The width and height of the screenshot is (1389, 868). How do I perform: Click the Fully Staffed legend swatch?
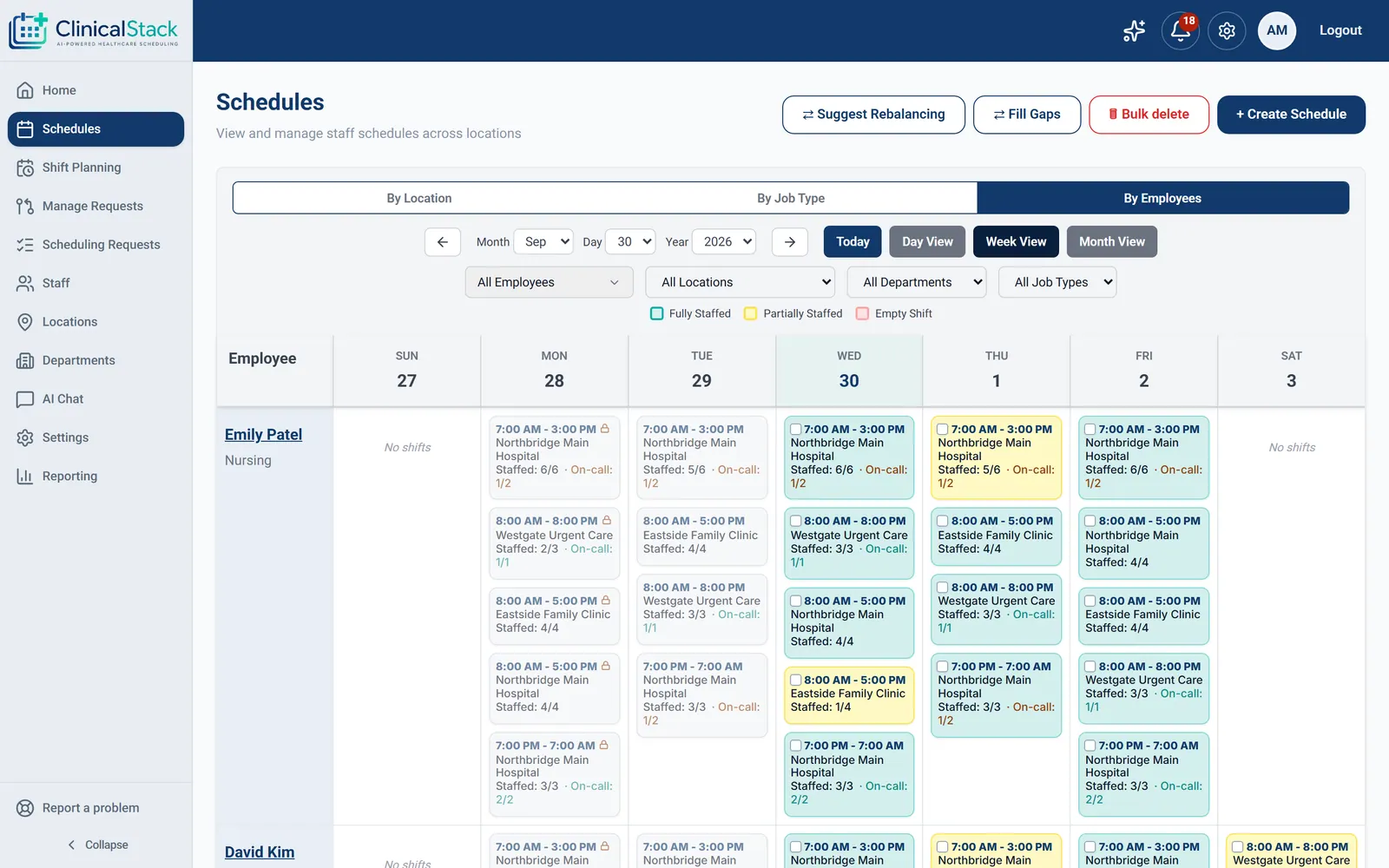click(x=657, y=313)
